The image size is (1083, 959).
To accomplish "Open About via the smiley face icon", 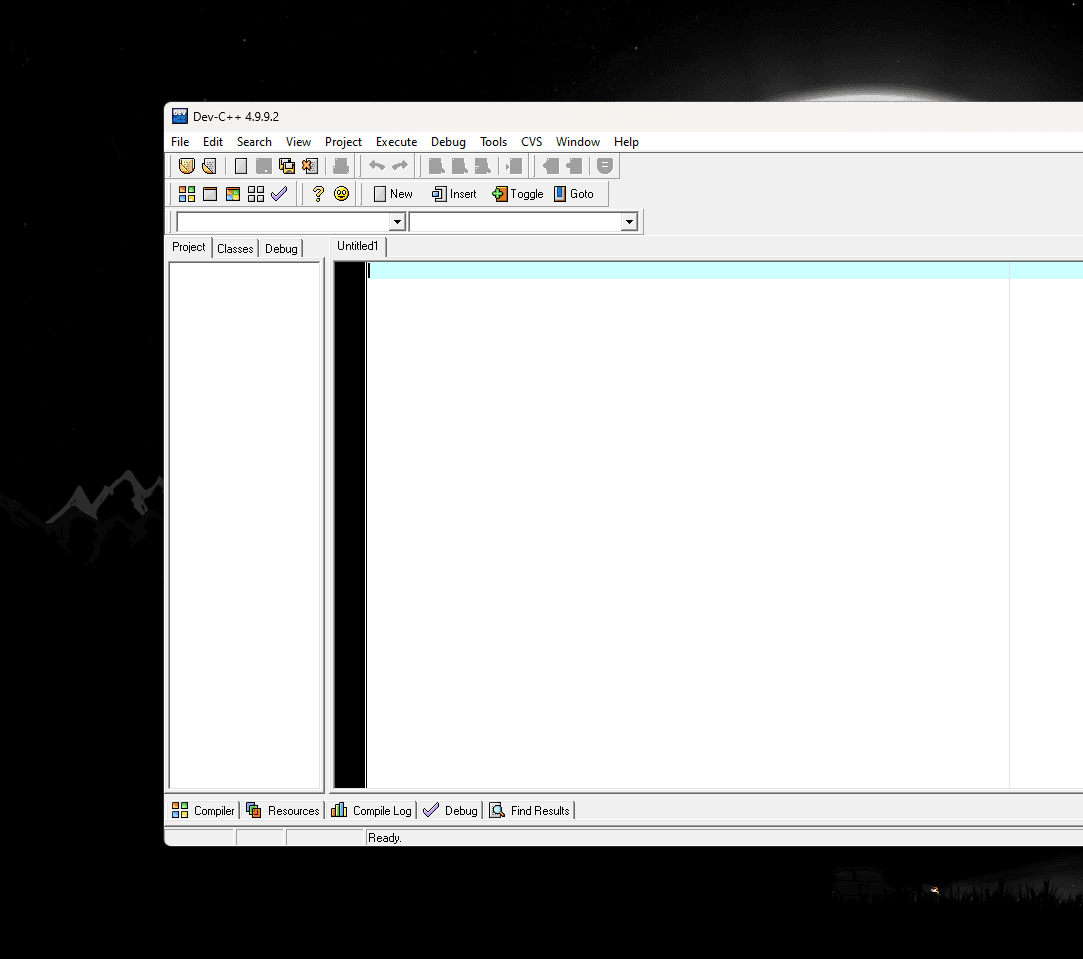I will (x=341, y=194).
